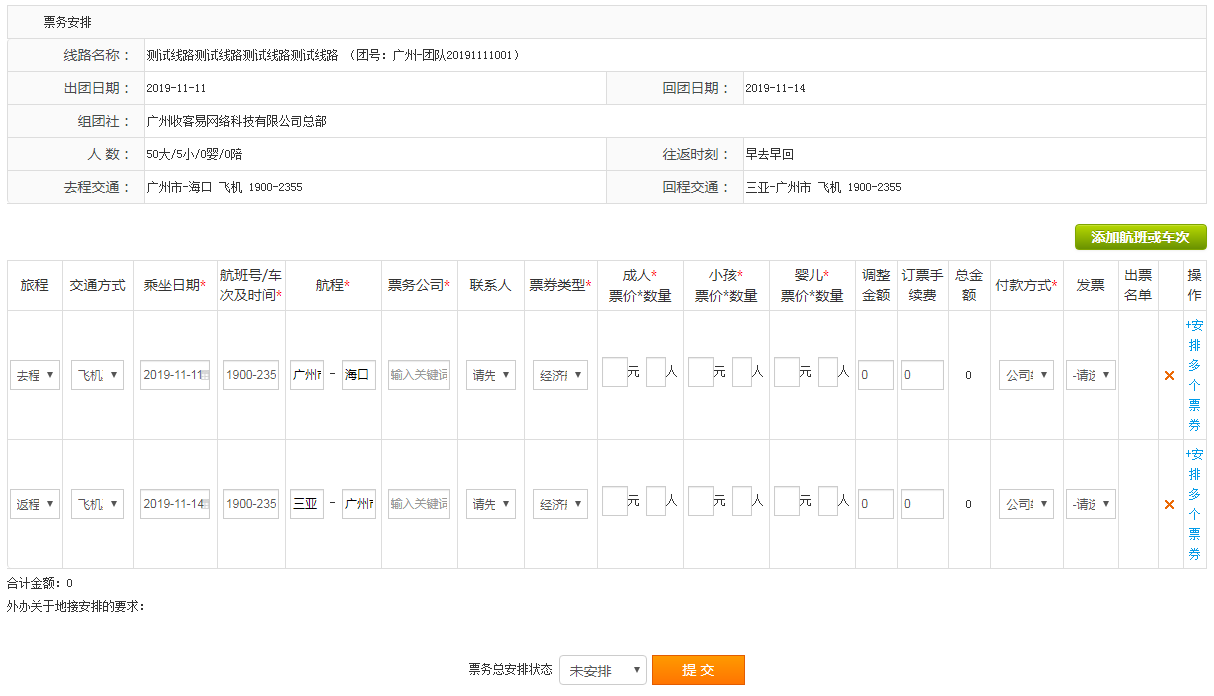Submit the form with 提交 button
Screen dimensions: 1214x696
click(x=698, y=670)
